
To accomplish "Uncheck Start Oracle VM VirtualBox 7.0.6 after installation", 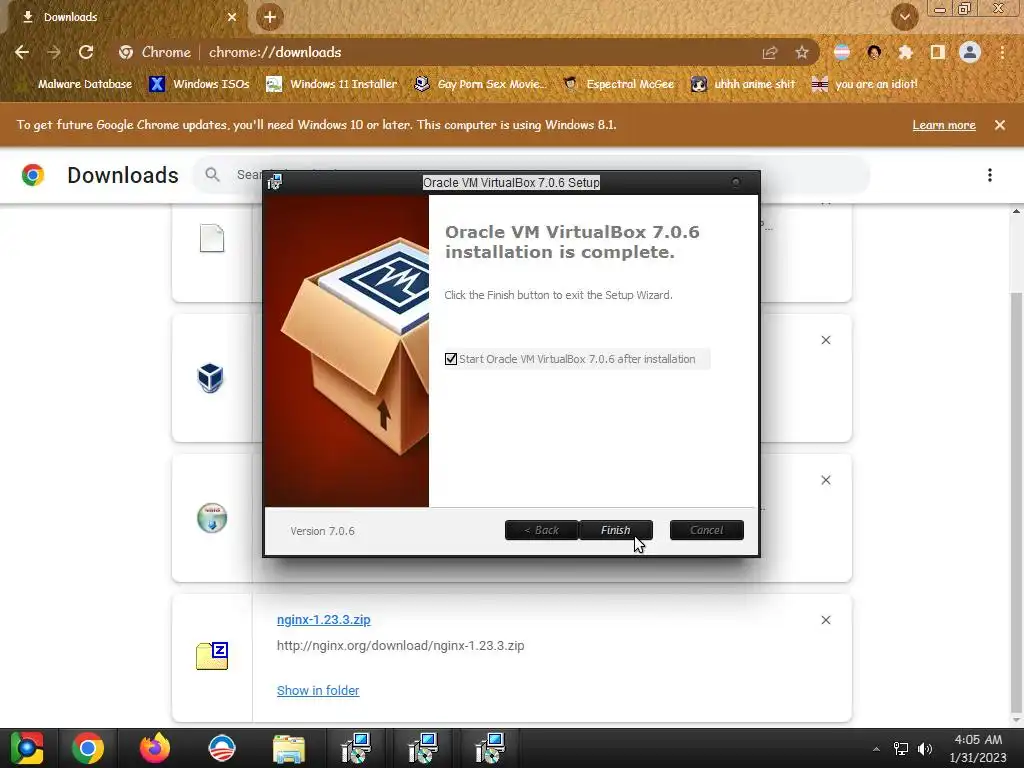I will click(x=451, y=359).
